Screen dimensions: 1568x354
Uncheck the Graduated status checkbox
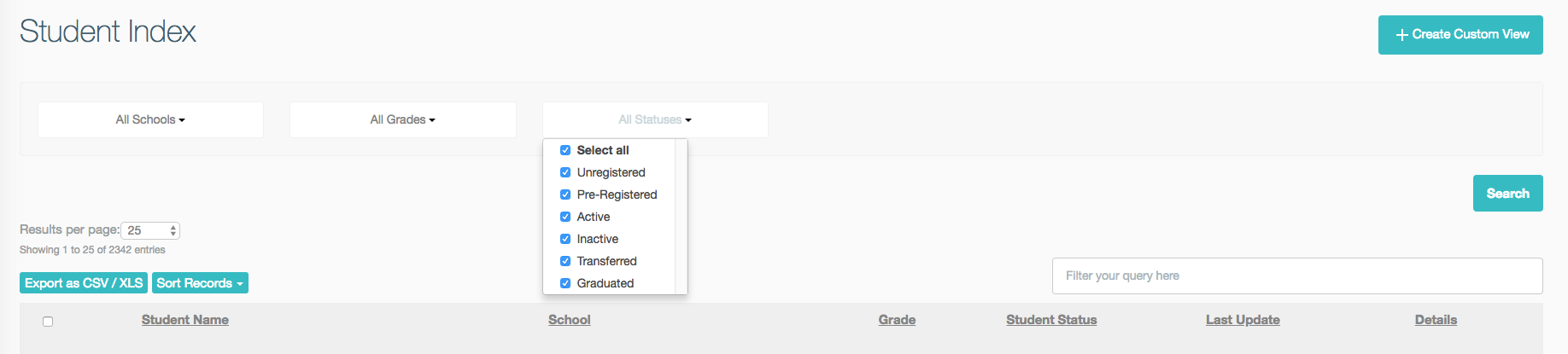(565, 283)
